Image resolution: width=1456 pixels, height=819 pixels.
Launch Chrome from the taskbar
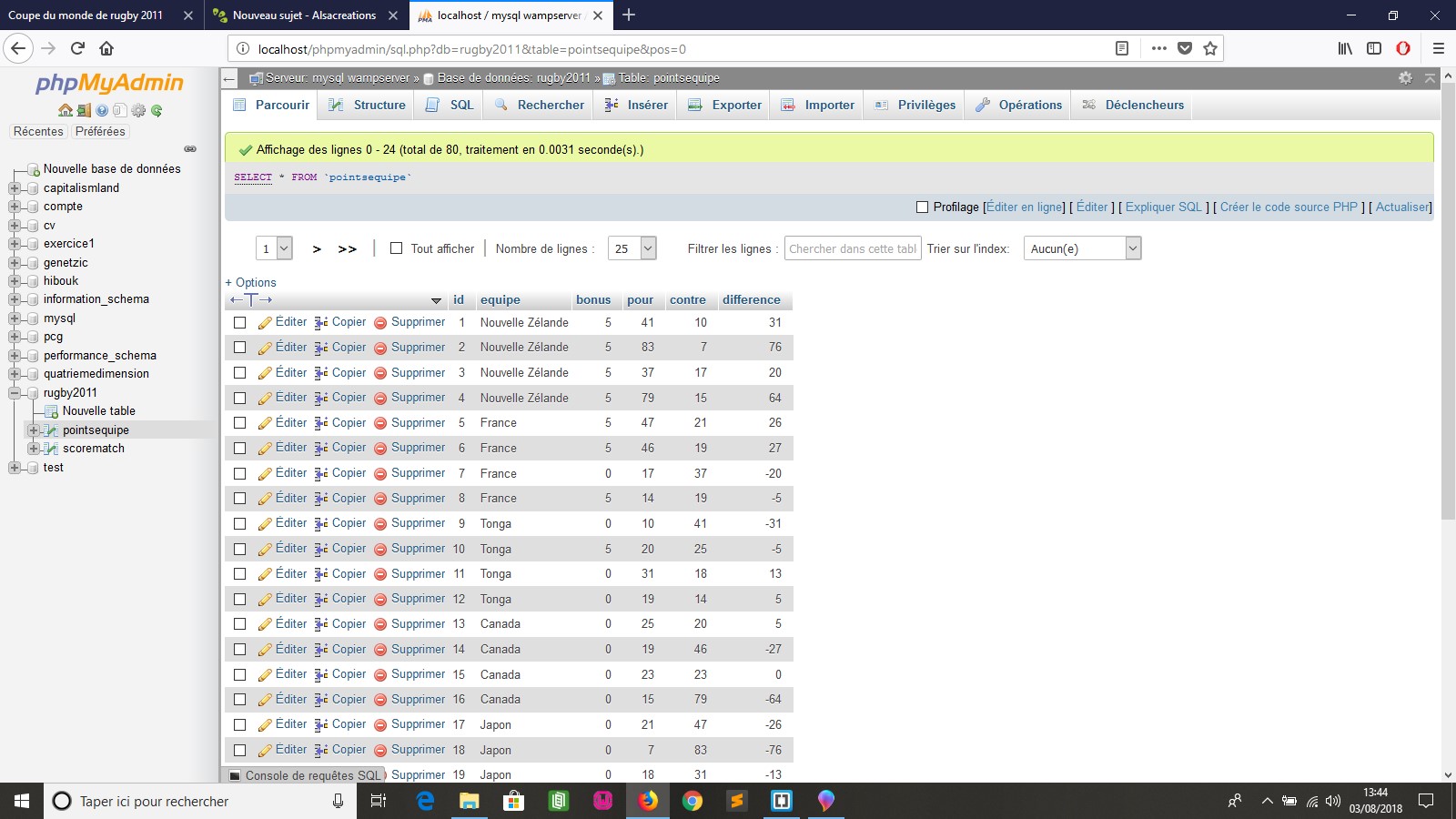pos(693,801)
